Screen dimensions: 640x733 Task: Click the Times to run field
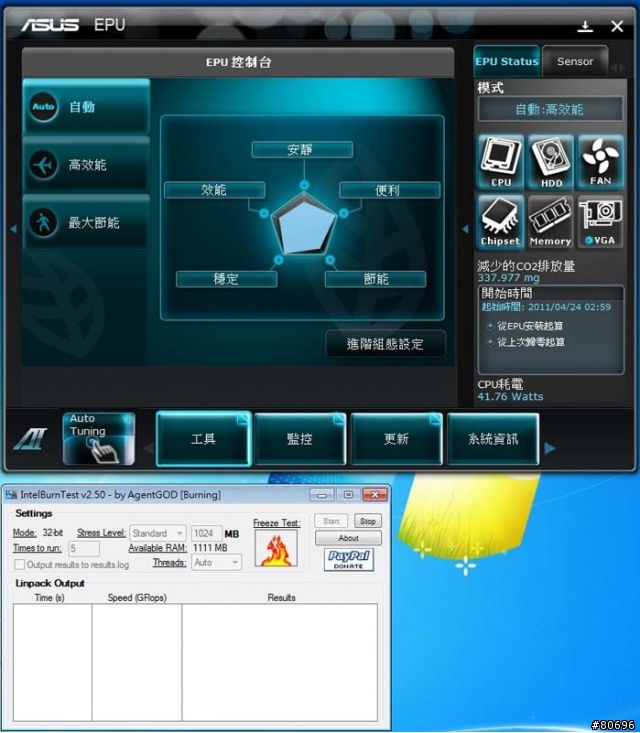click(84, 548)
